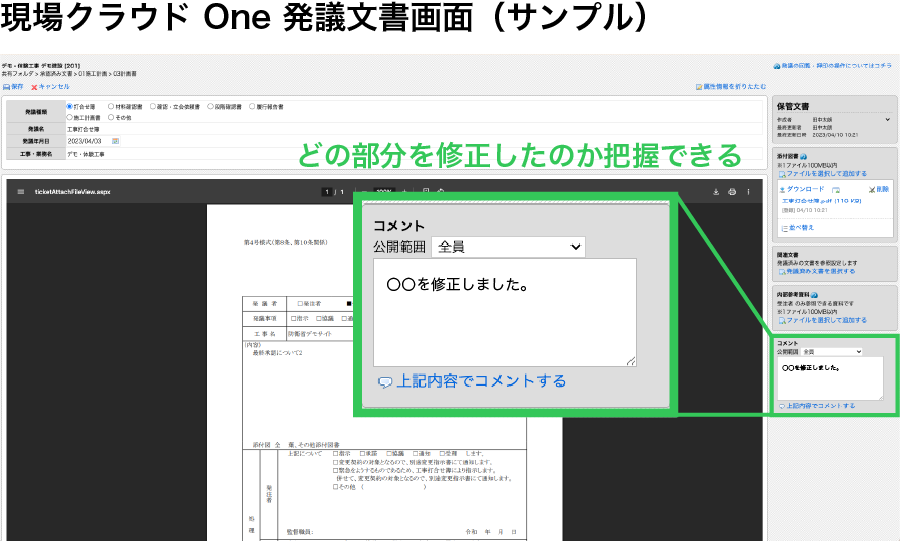Open the calendar picker beside 2023/04/03
900x541 pixels.
[115, 141]
